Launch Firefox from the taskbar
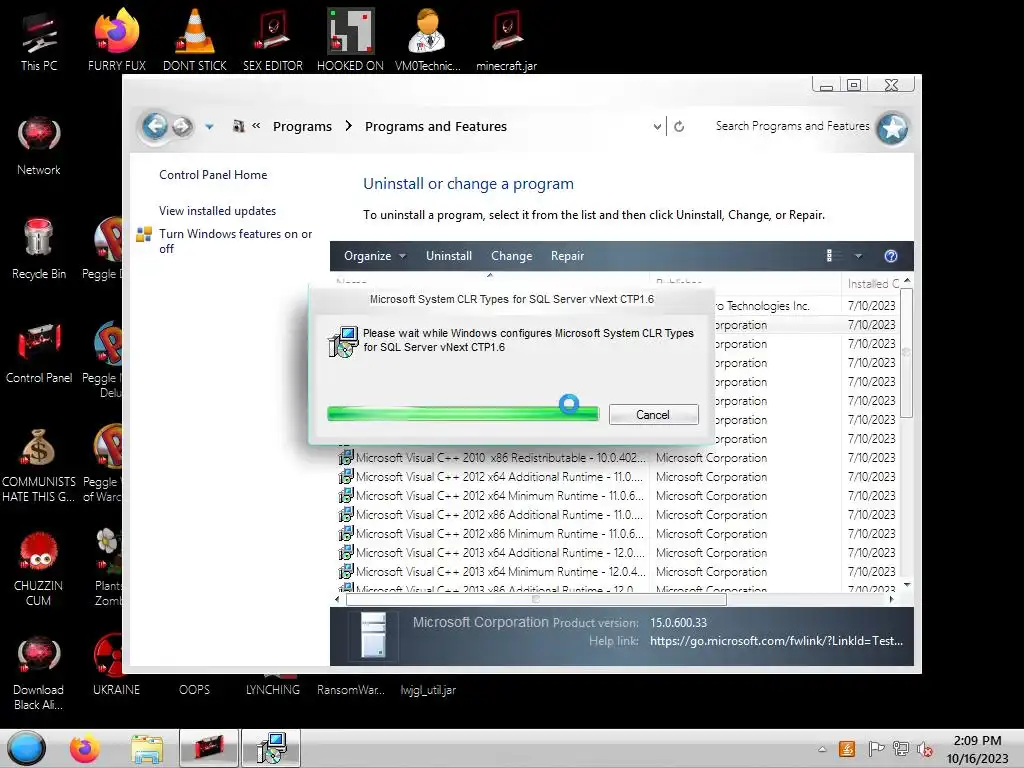The height and width of the screenshot is (768, 1024). point(85,748)
